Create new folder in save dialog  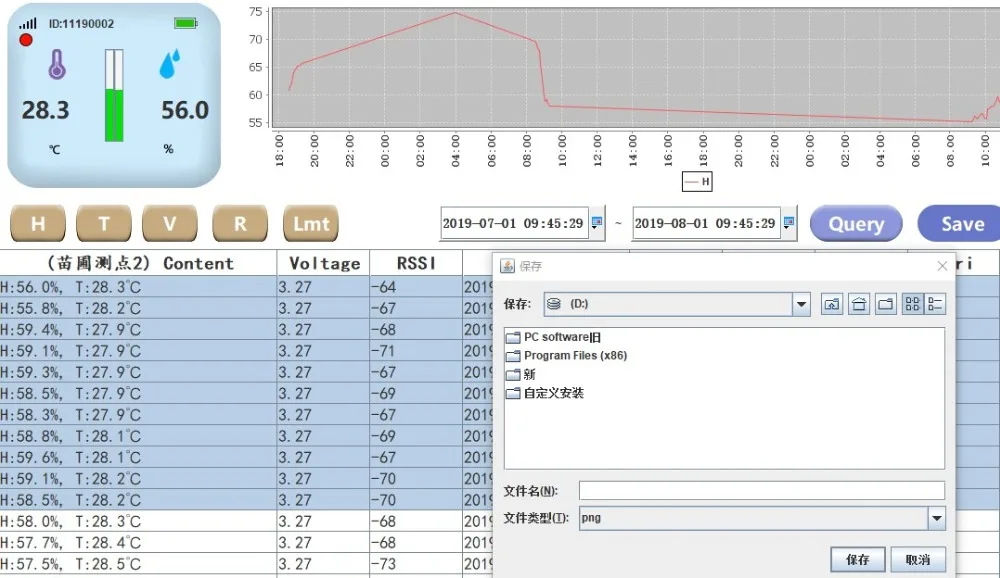[x=886, y=304]
